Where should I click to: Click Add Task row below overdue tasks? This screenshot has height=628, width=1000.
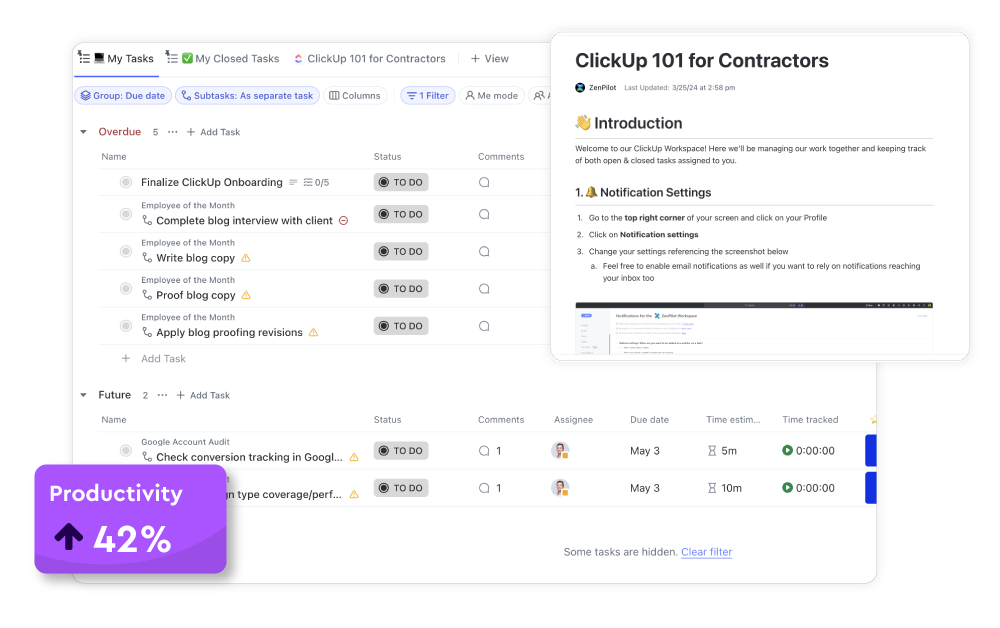154,358
